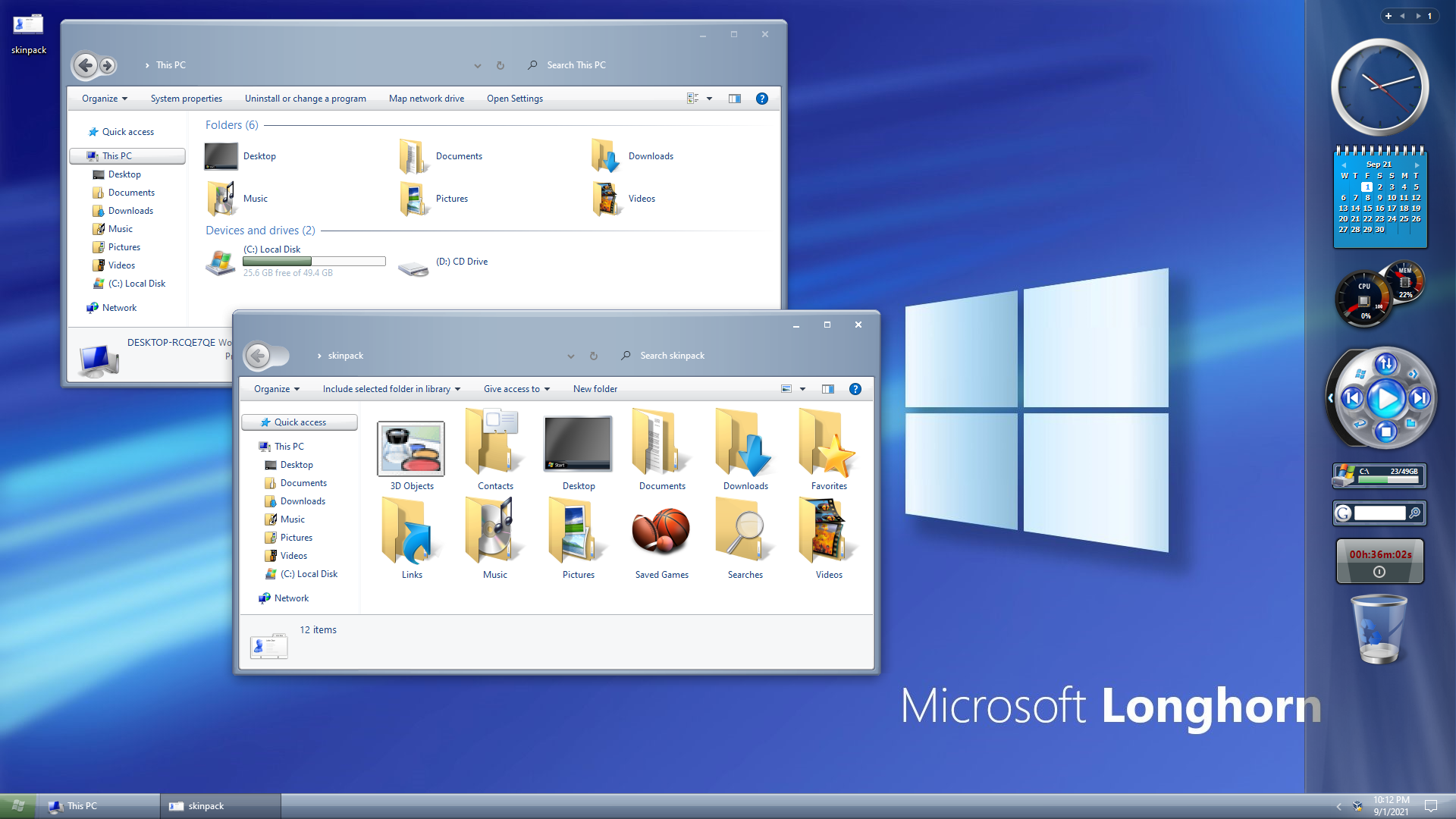1456x819 pixels.
Task: Click the help icon in skinpack window
Action: pos(855,389)
